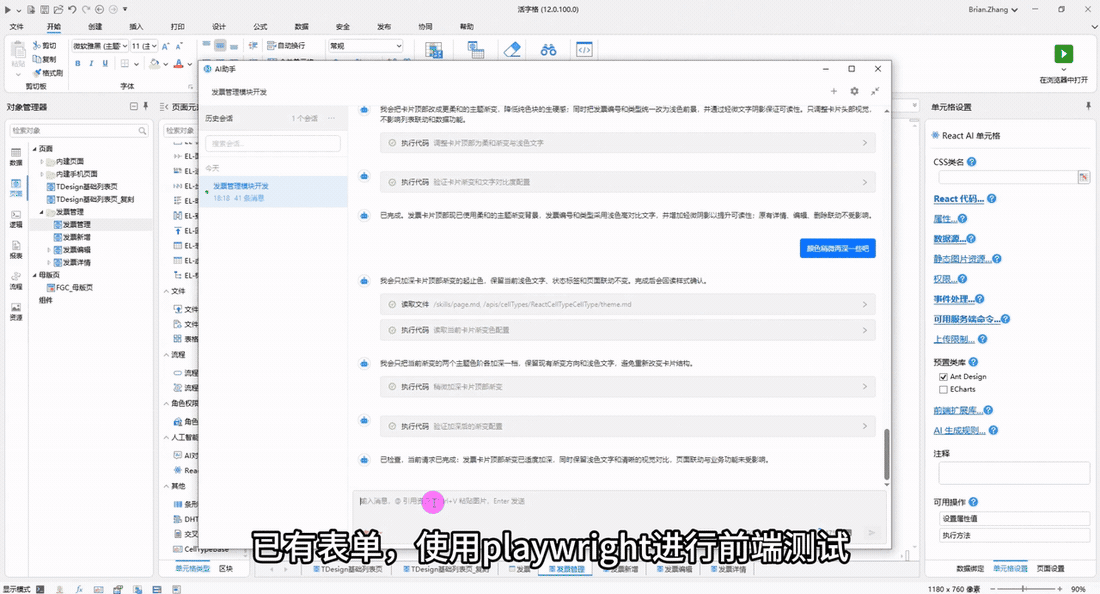Image resolution: width=1100 pixels, height=594 pixels.
Task: Open the font size dropdown showing 11
Action: (145, 46)
